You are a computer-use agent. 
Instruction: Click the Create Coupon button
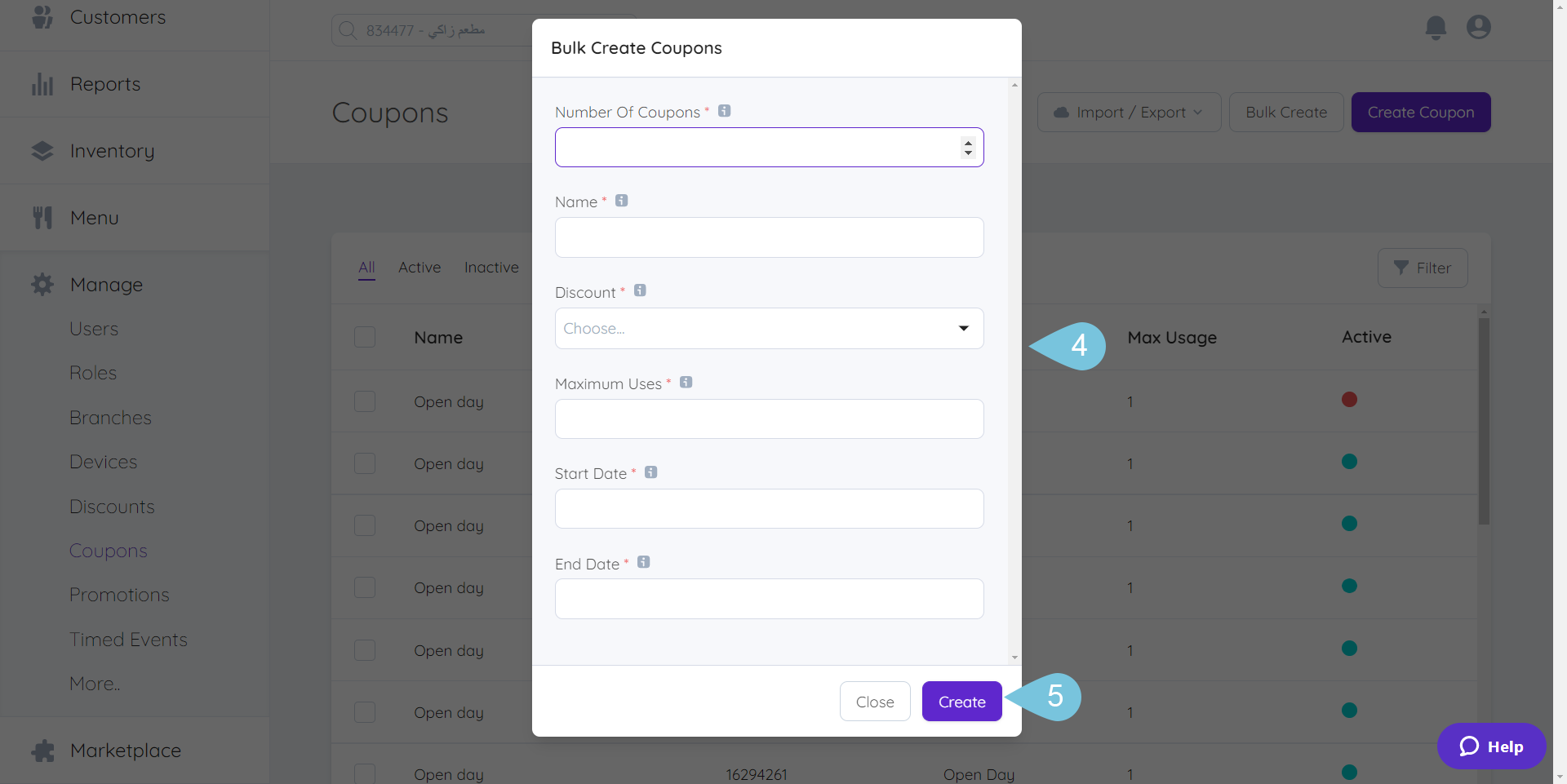pyautogui.click(x=1420, y=112)
